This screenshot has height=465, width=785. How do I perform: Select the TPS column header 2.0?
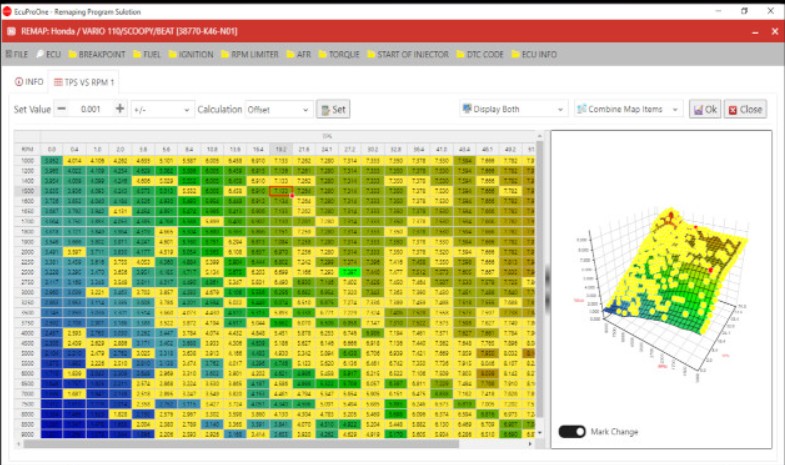click(x=120, y=149)
